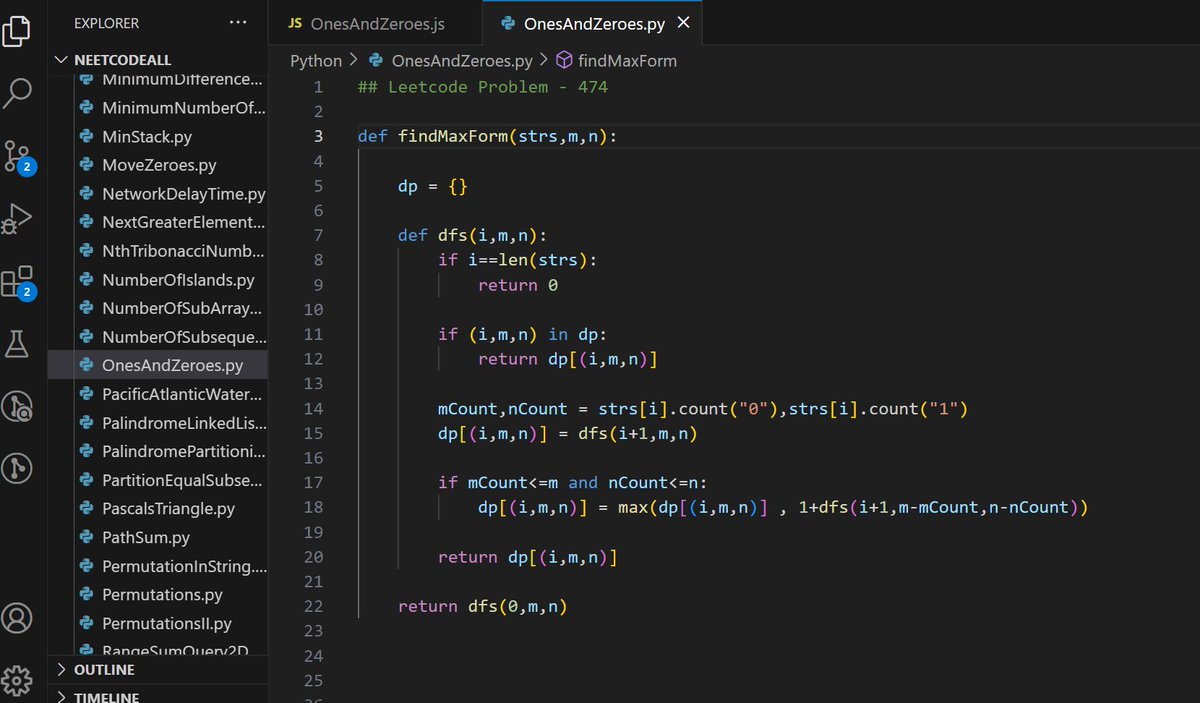Click 'if (i,m,n) in dp:' line
Viewport: 1200px width, 703px height.
(x=522, y=335)
